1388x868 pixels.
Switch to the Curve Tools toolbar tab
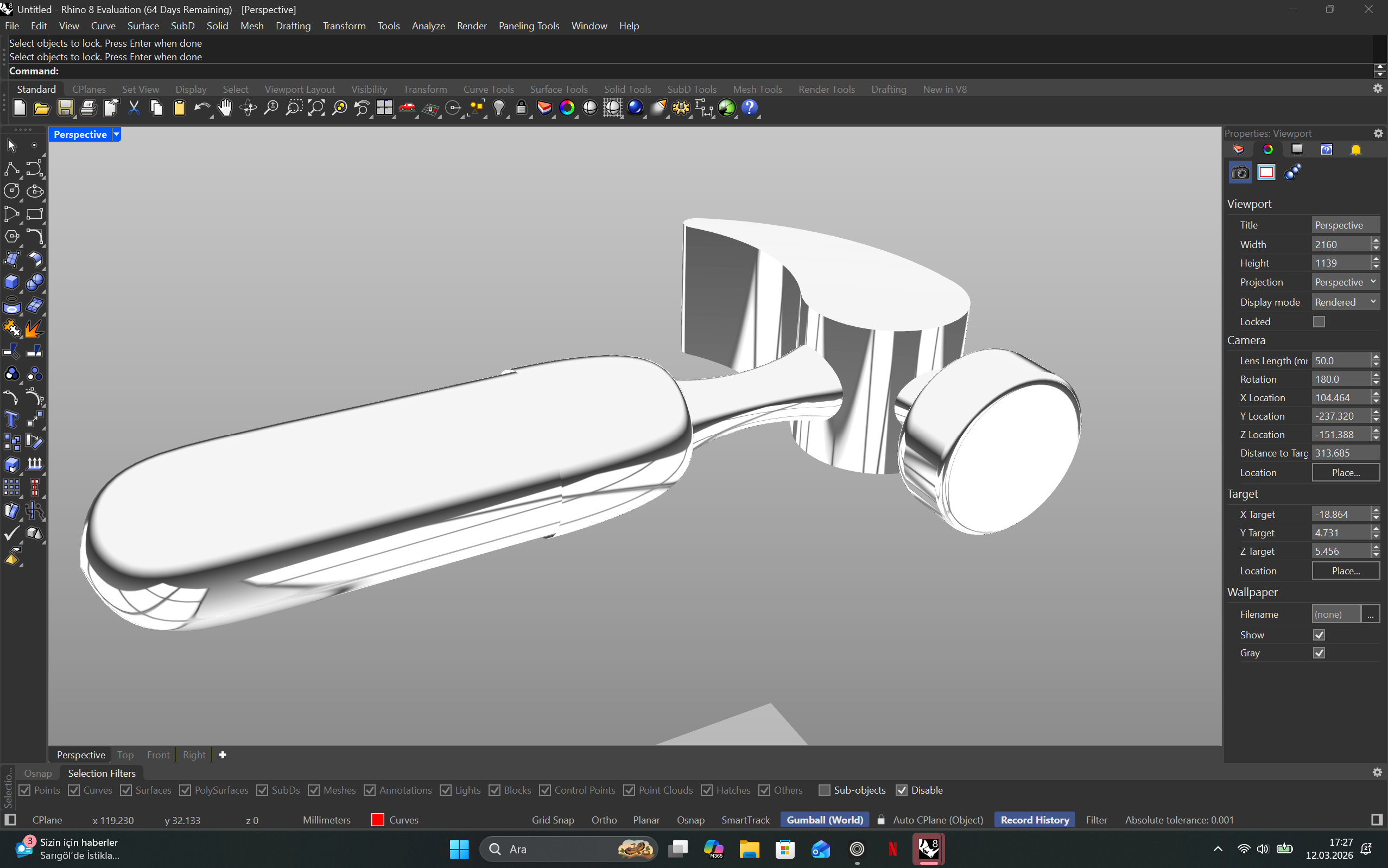coord(488,89)
